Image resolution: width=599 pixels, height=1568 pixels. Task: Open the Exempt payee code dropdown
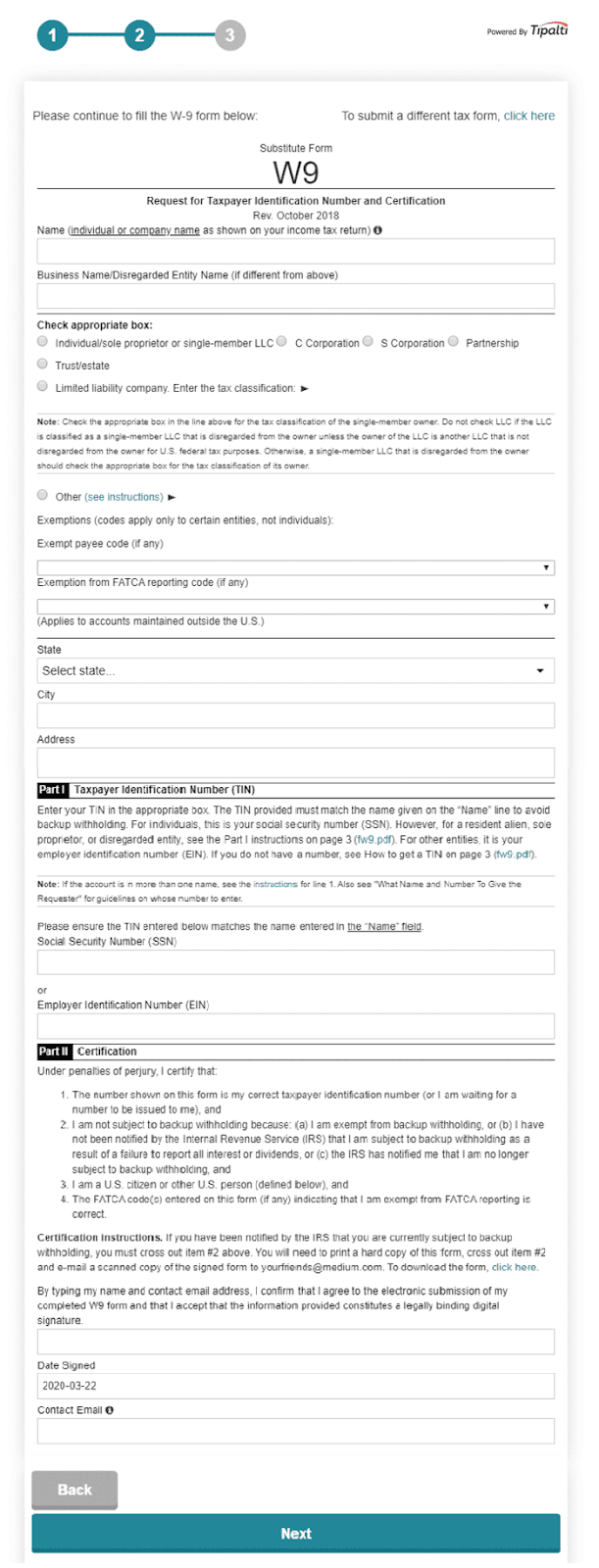[295, 567]
